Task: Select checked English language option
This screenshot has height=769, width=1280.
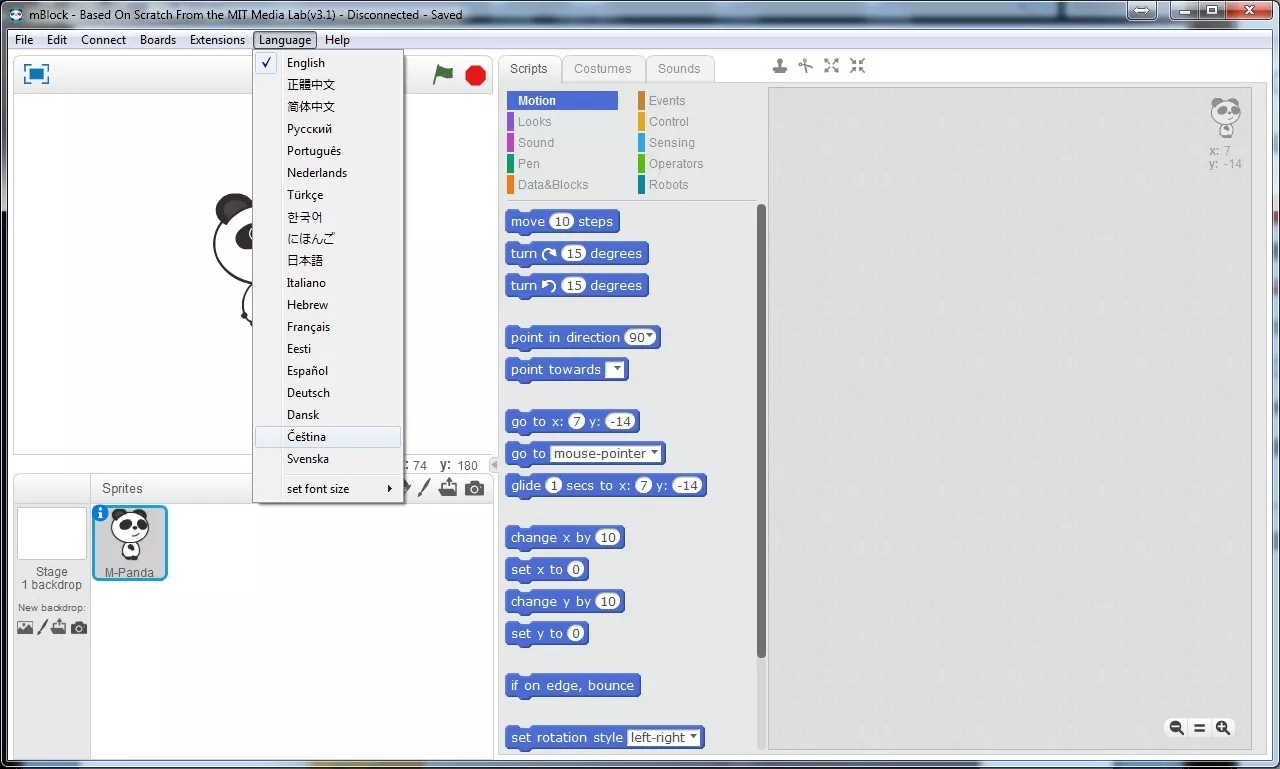Action: tap(329, 63)
